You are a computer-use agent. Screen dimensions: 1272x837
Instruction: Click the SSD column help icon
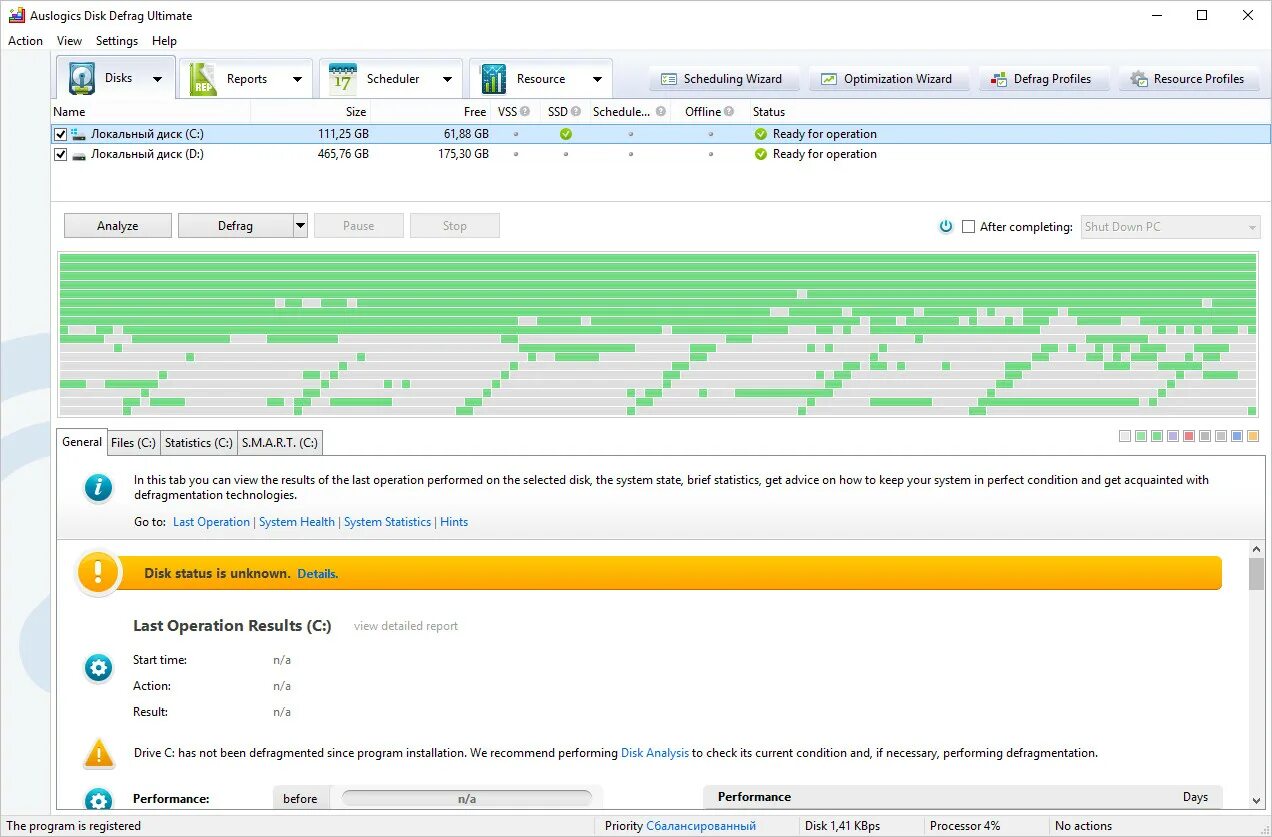(x=576, y=112)
